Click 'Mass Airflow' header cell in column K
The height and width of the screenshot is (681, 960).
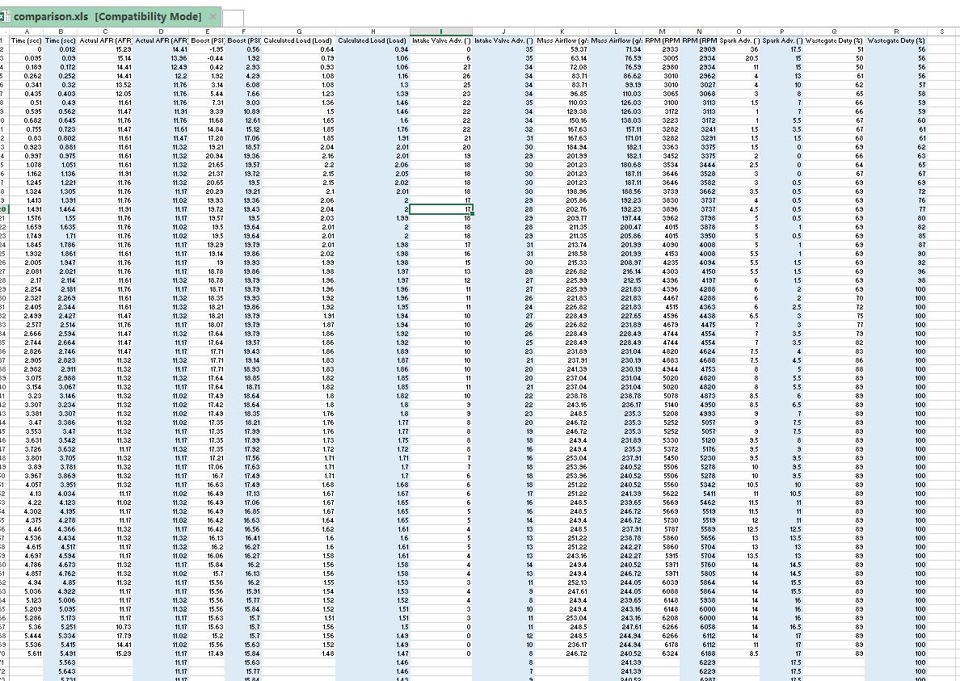pyautogui.click(x=562, y=40)
